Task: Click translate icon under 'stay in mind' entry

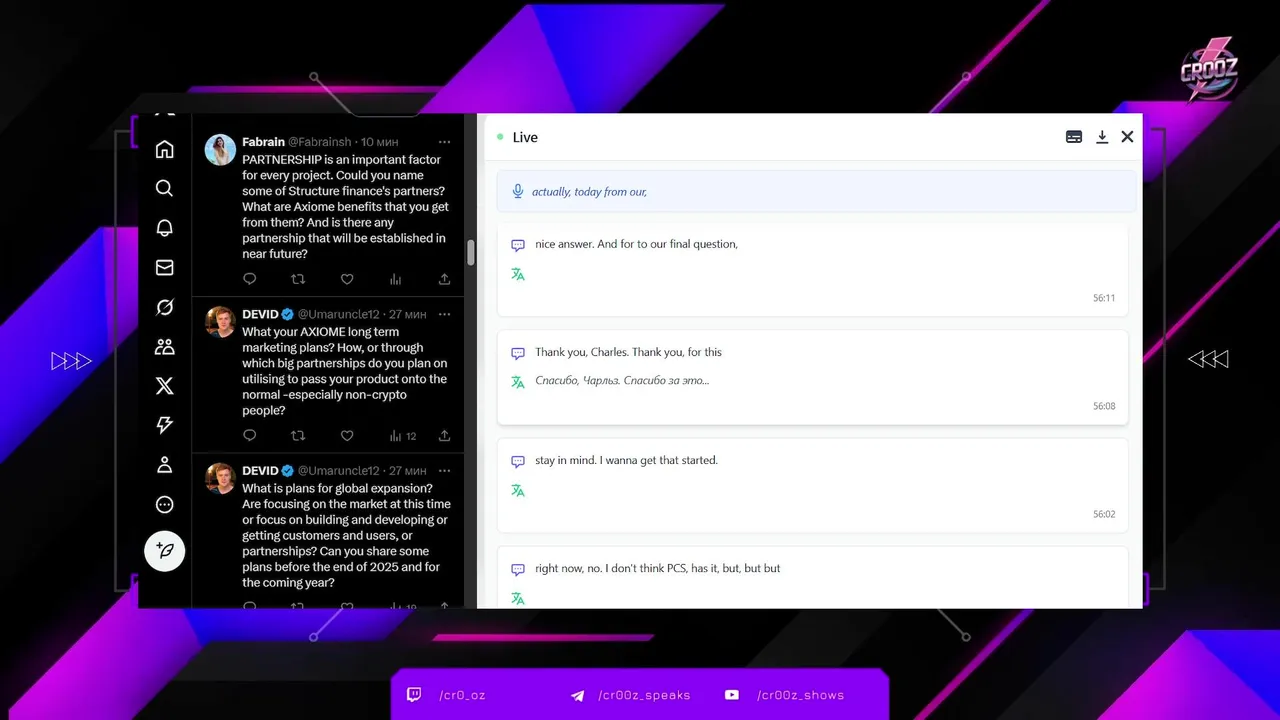Action: coord(518,490)
